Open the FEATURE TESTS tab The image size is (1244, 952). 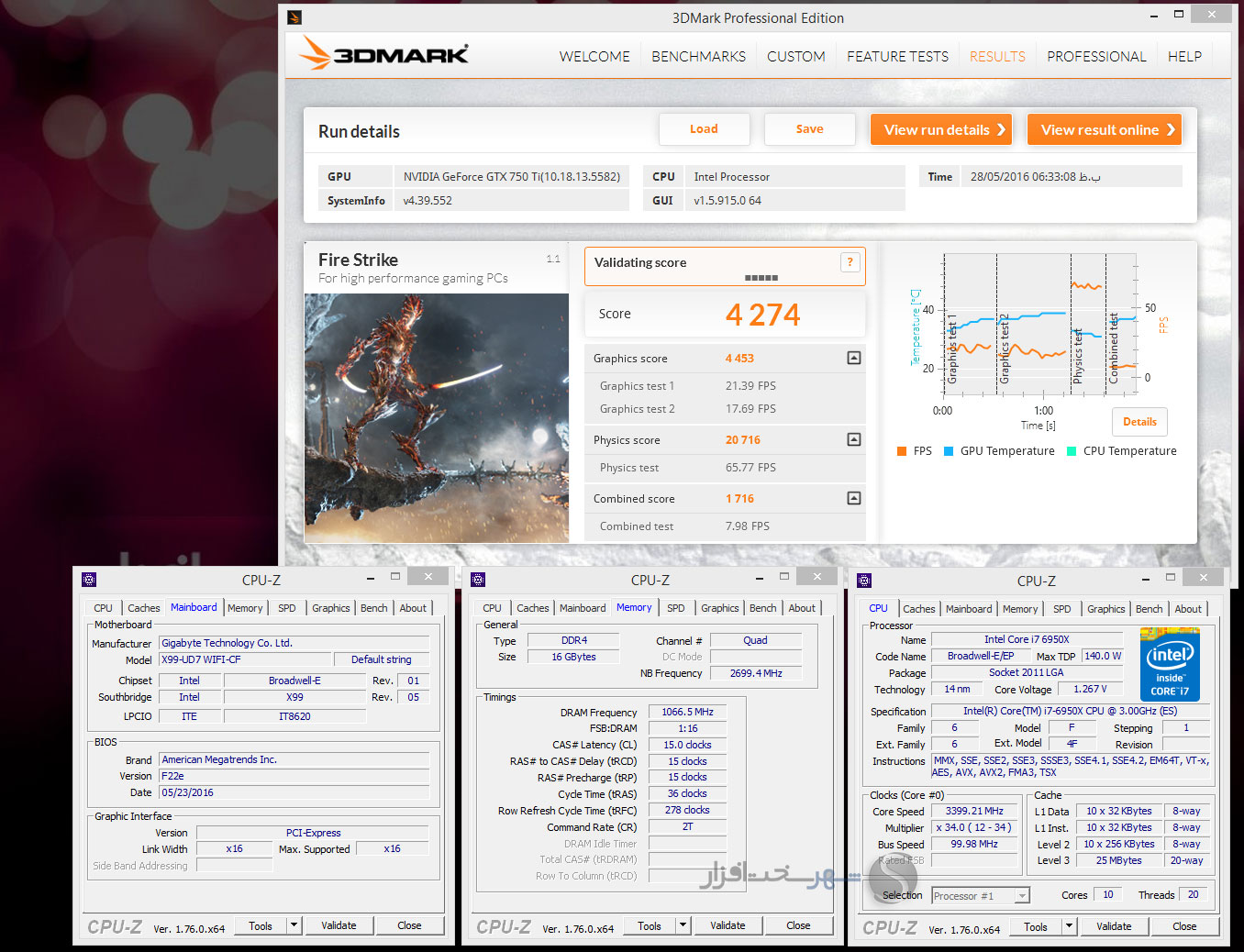[897, 57]
